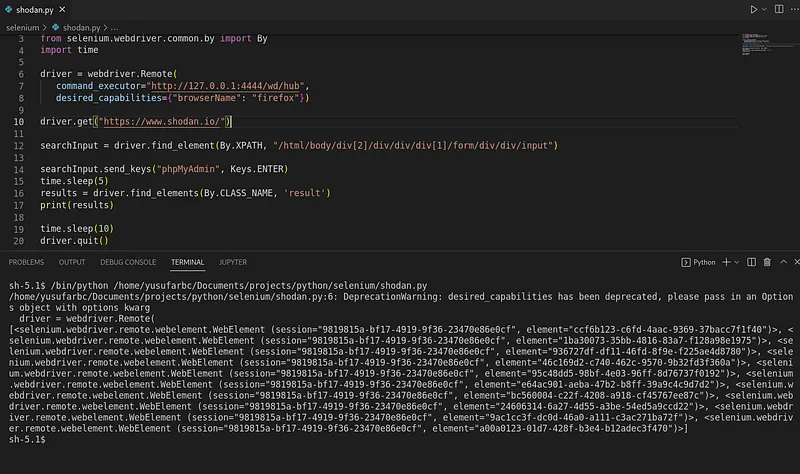The width and height of the screenshot is (800, 474).
Task: Click DeprecationWarning text in terminal output
Action: [x=392, y=296]
